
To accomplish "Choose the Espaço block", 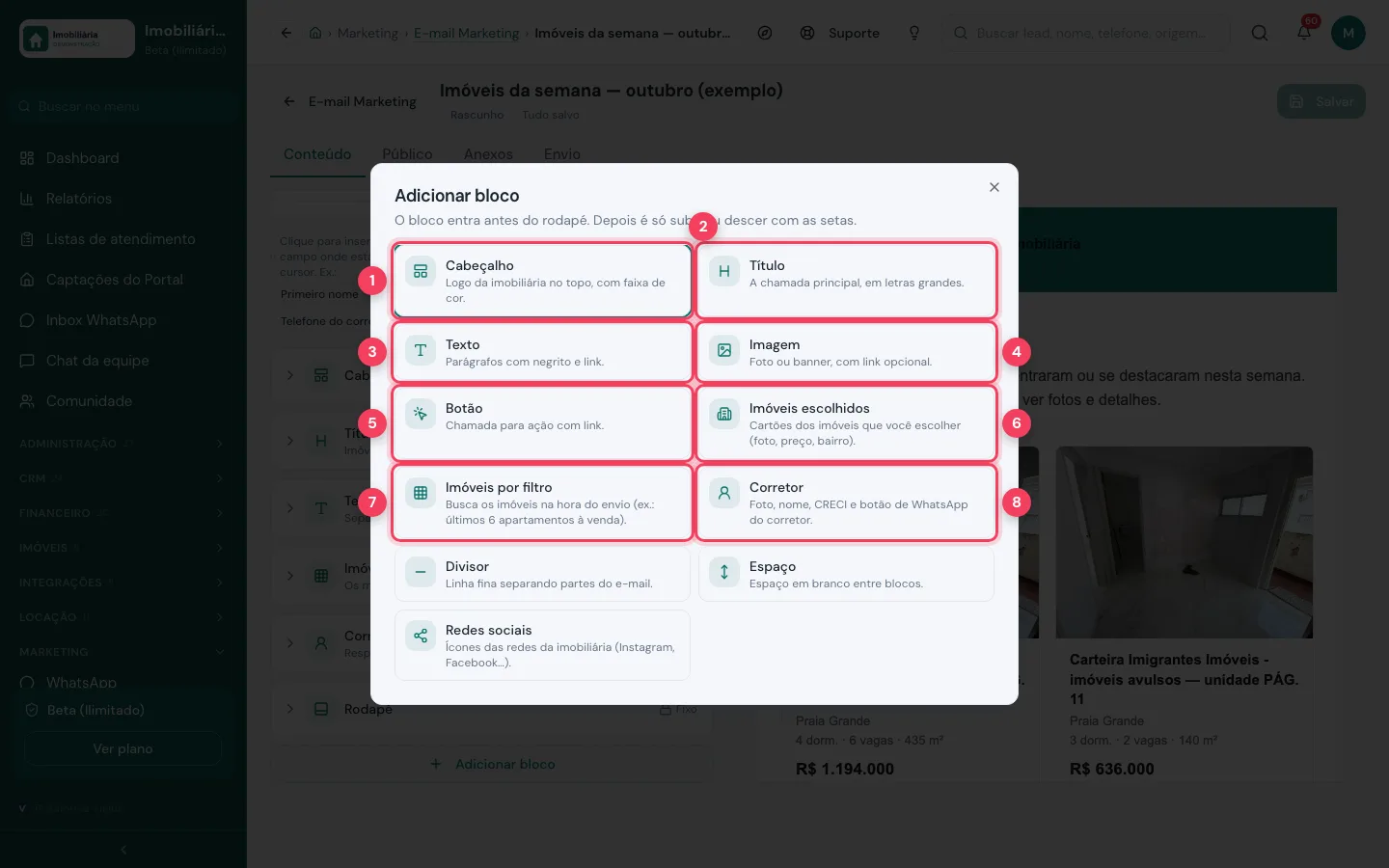I will point(846,574).
